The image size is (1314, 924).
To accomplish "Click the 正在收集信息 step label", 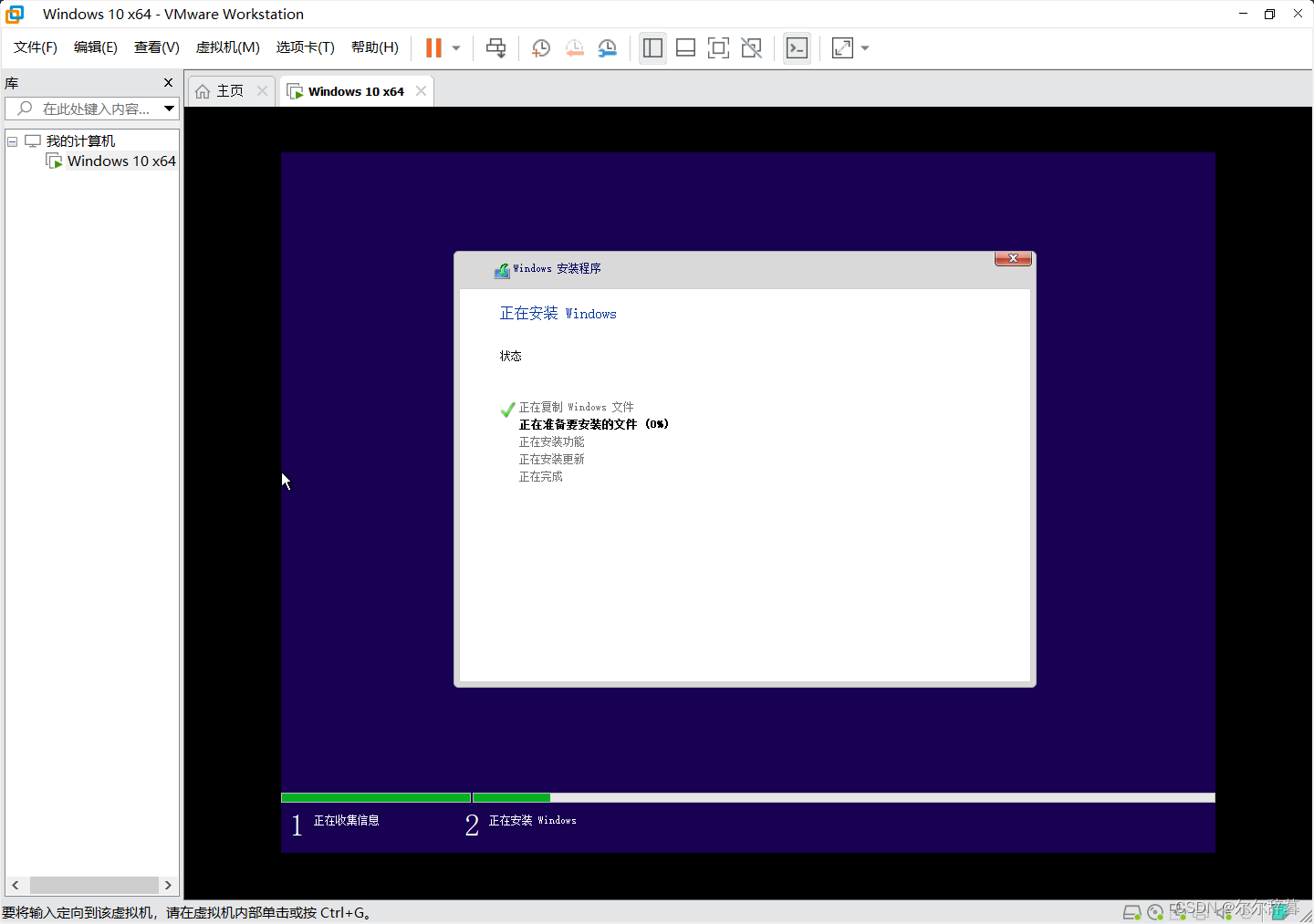I will tap(346, 821).
